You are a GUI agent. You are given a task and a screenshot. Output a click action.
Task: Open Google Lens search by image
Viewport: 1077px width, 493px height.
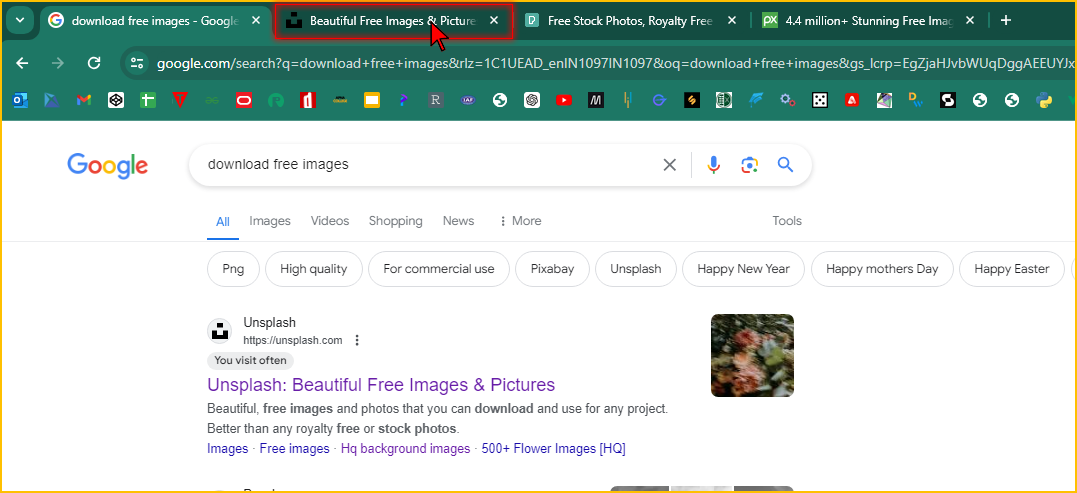pyautogui.click(x=749, y=165)
